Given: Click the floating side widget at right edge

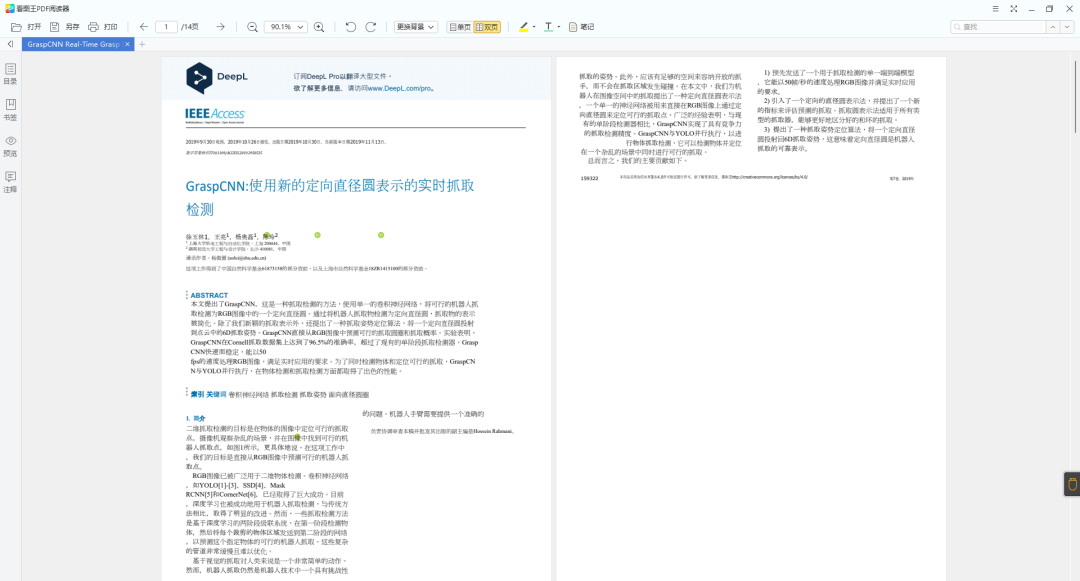Looking at the screenshot, I should point(1072,484).
